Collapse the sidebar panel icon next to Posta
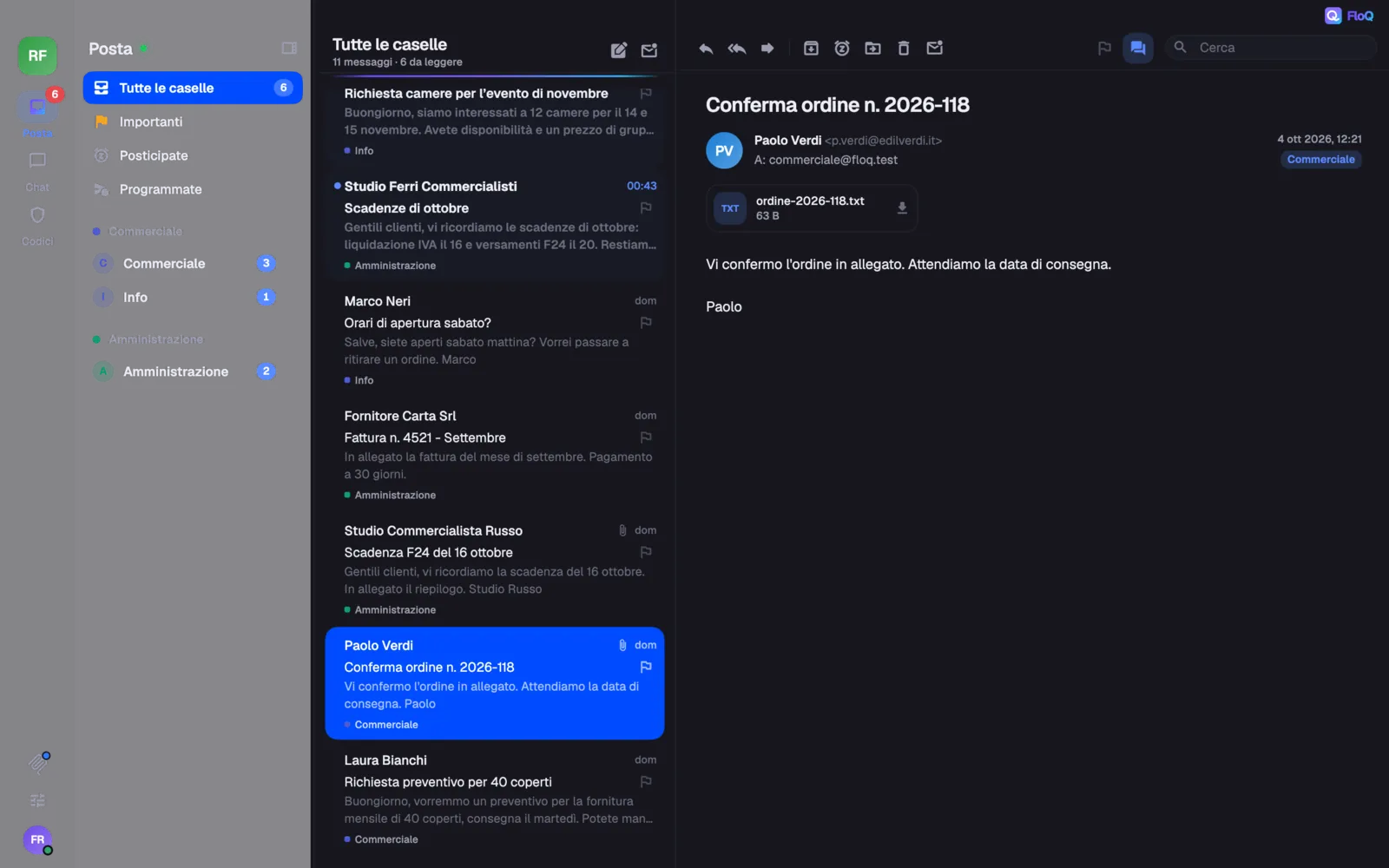The height and width of the screenshot is (868, 1389). (x=289, y=49)
